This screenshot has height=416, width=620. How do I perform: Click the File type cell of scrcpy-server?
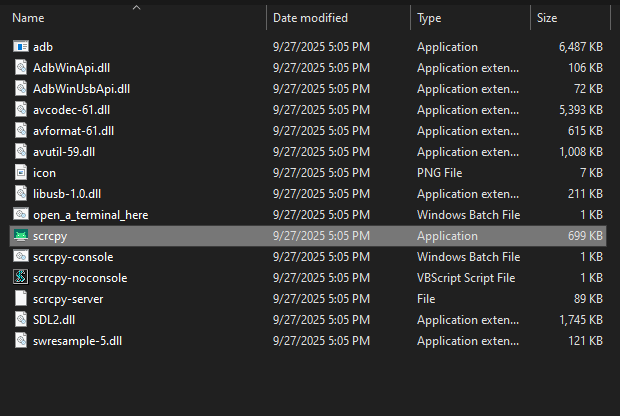click(426, 299)
